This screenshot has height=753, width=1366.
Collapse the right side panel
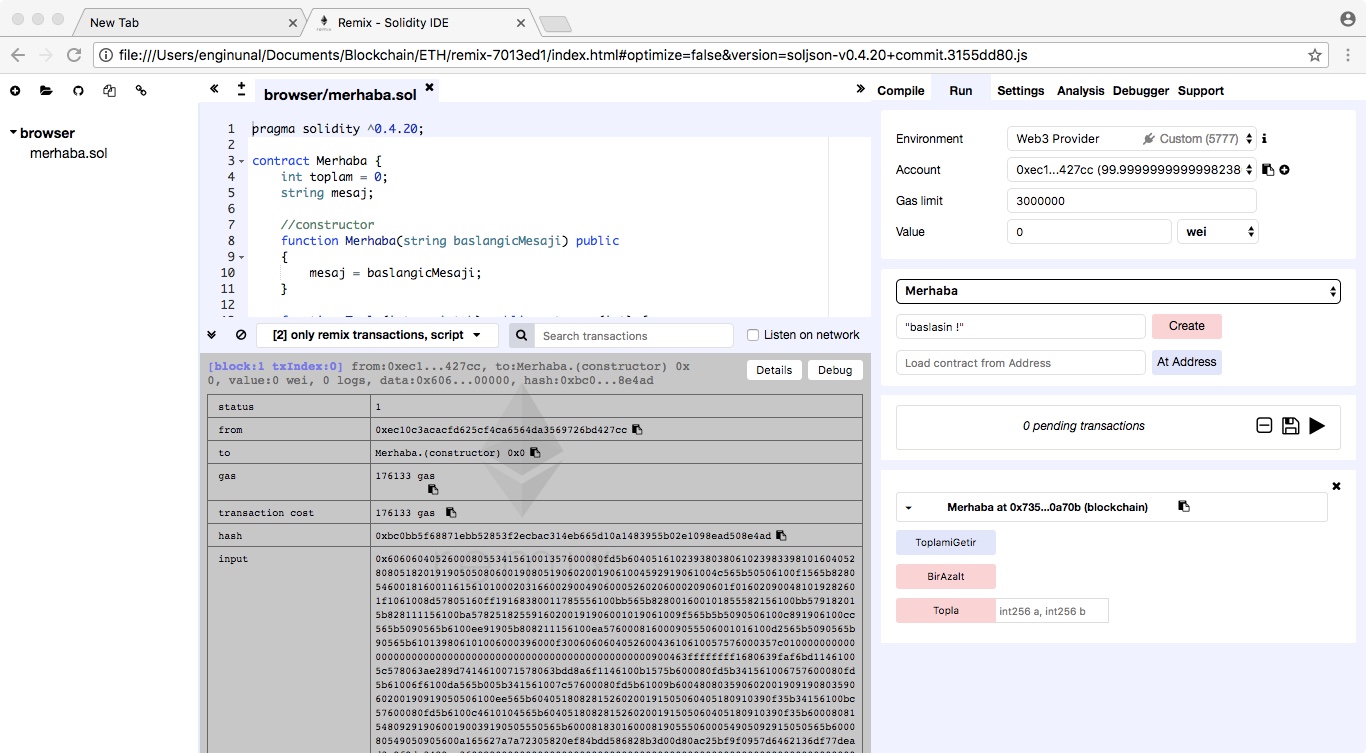(x=860, y=89)
